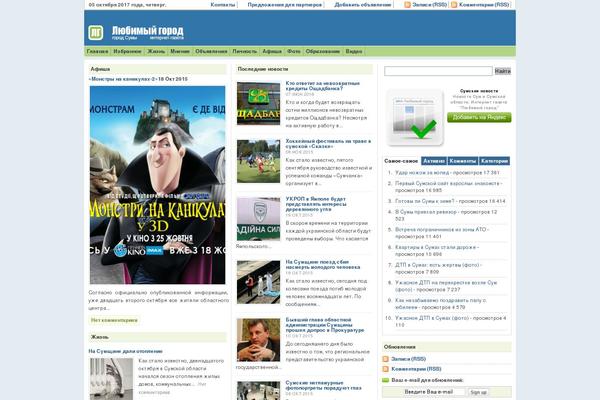Click the thumbnail of man in suit

point(258,340)
